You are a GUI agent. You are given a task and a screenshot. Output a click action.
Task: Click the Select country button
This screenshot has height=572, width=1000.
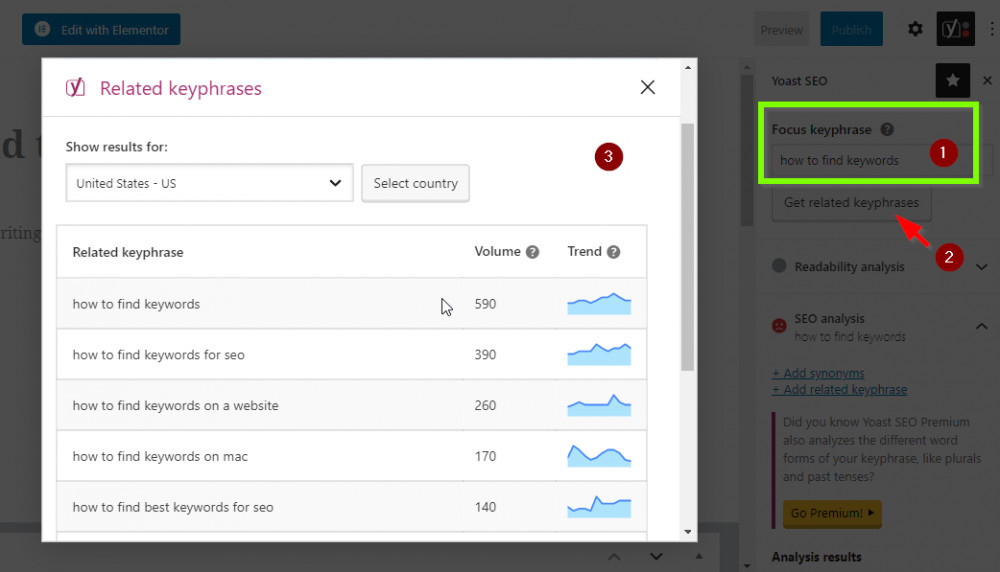click(x=415, y=183)
